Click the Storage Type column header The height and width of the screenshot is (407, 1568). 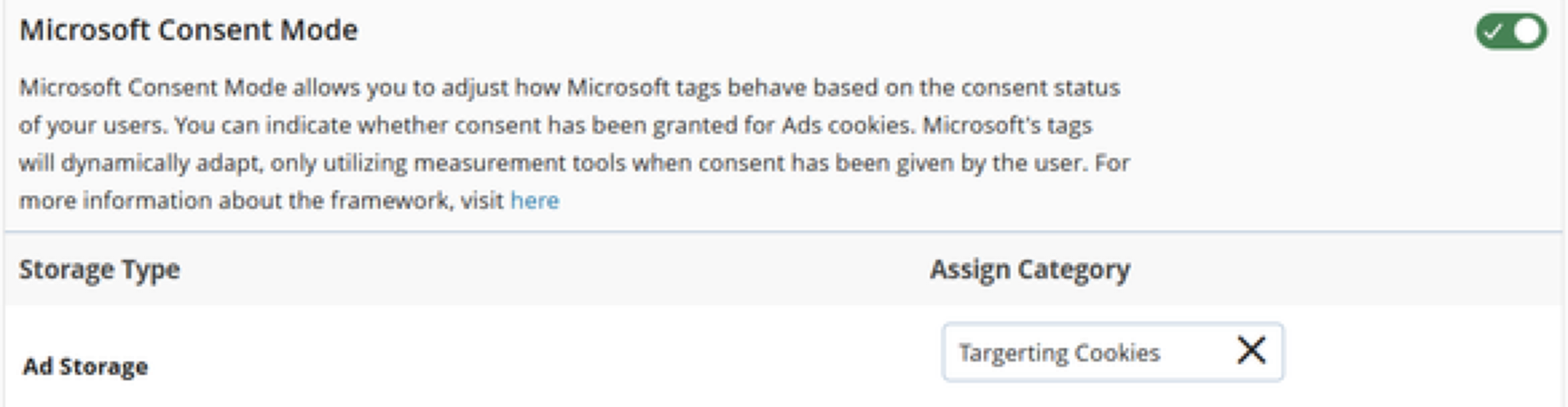tap(99, 270)
